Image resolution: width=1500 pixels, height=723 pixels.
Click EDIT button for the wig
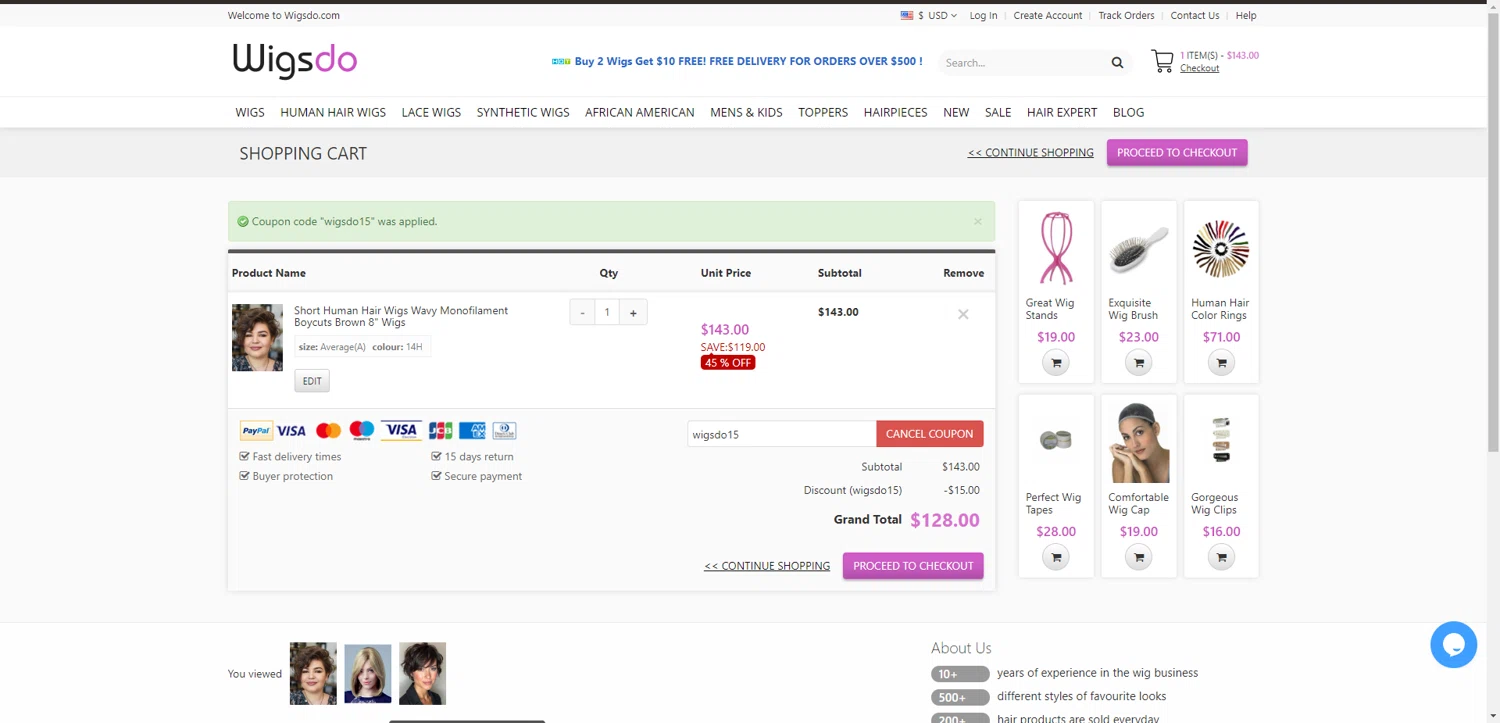(312, 381)
